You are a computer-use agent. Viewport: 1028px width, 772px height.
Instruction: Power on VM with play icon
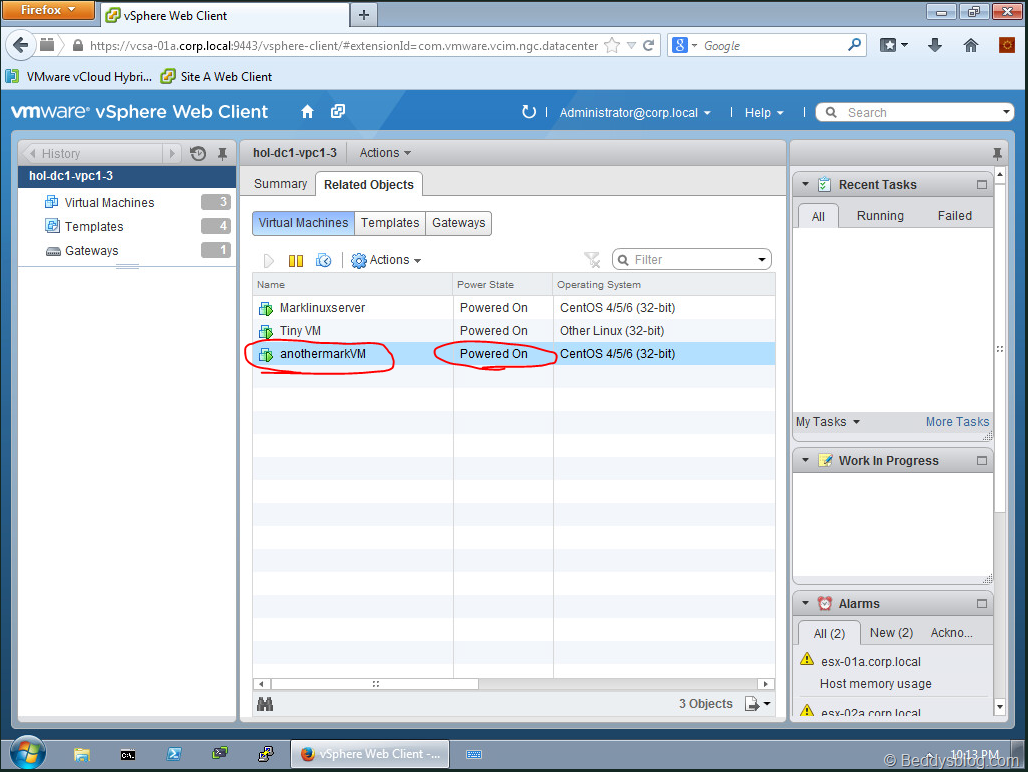[x=269, y=261]
